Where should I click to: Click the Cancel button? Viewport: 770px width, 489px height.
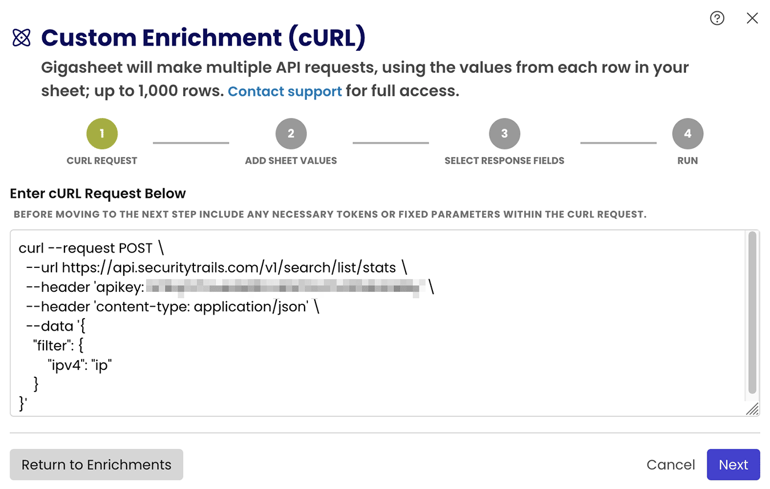click(670, 464)
